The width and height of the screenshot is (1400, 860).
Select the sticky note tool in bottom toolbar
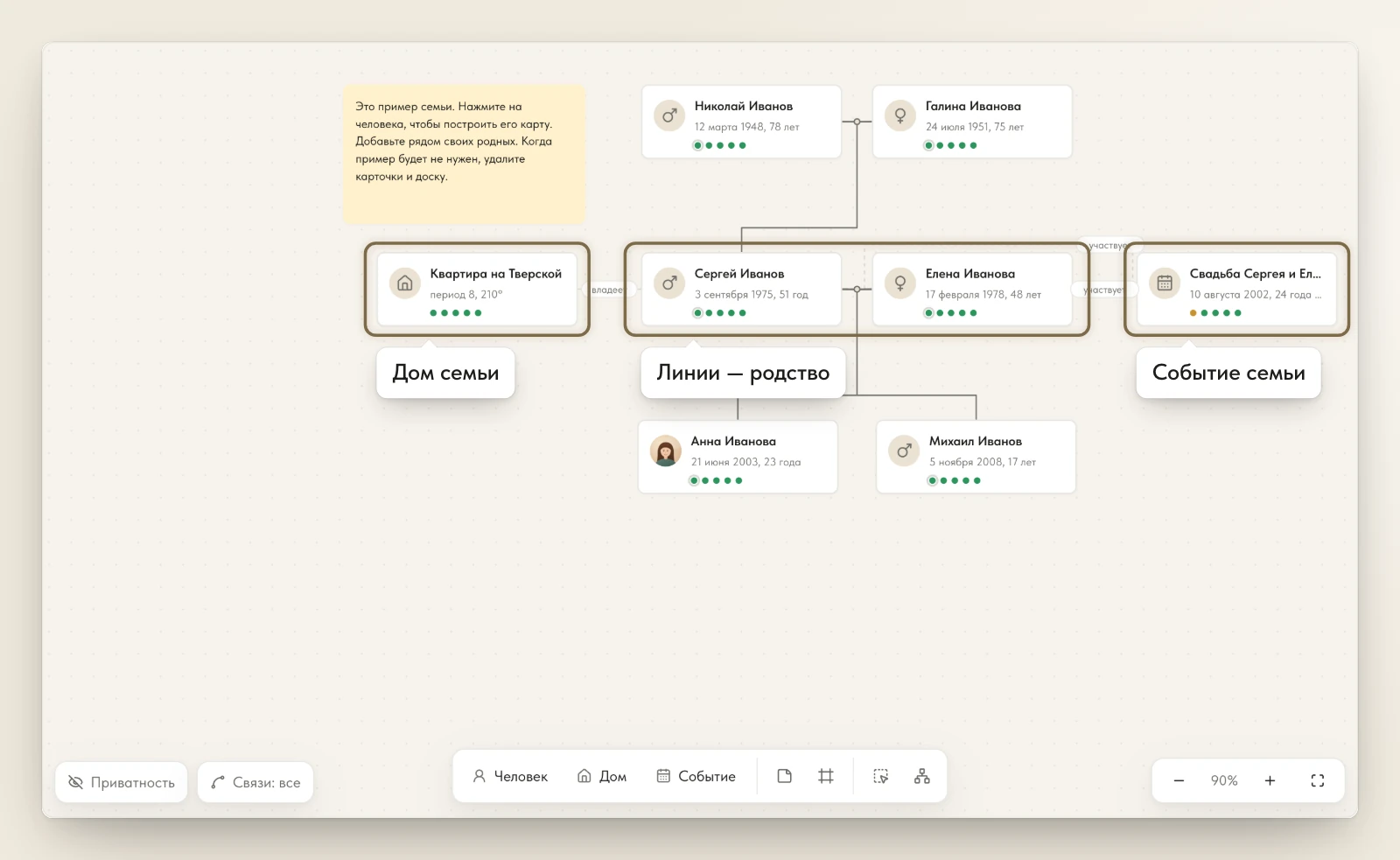coord(784,776)
